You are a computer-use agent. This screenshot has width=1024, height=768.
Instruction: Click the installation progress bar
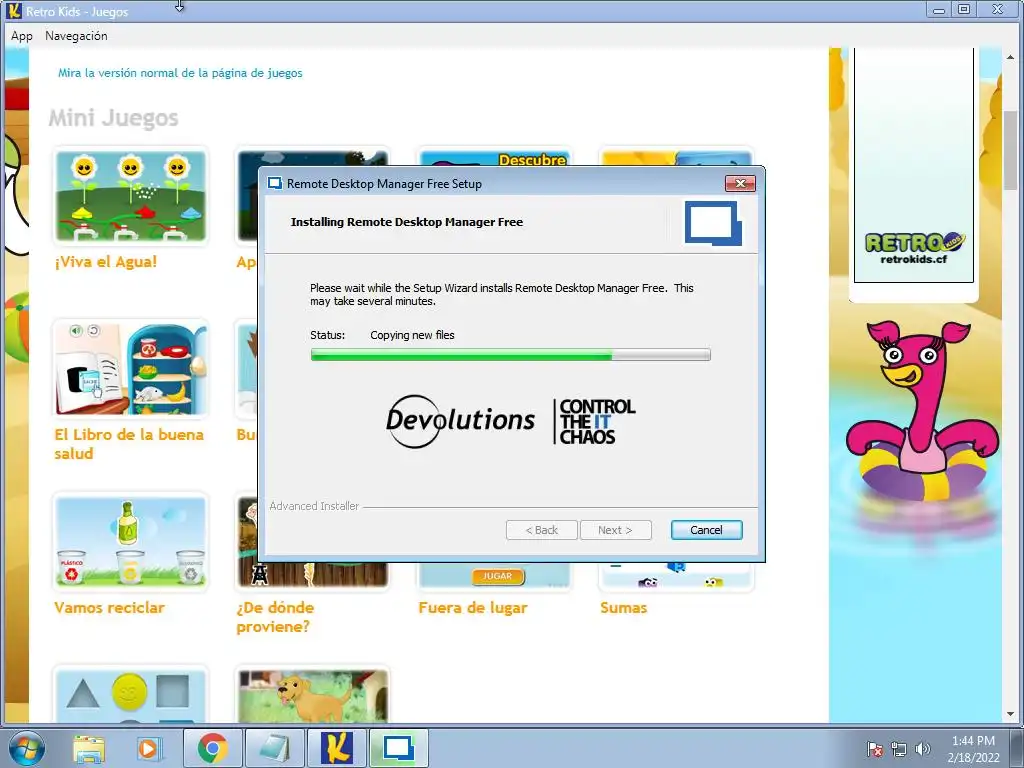pyautogui.click(x=510, y=355)
